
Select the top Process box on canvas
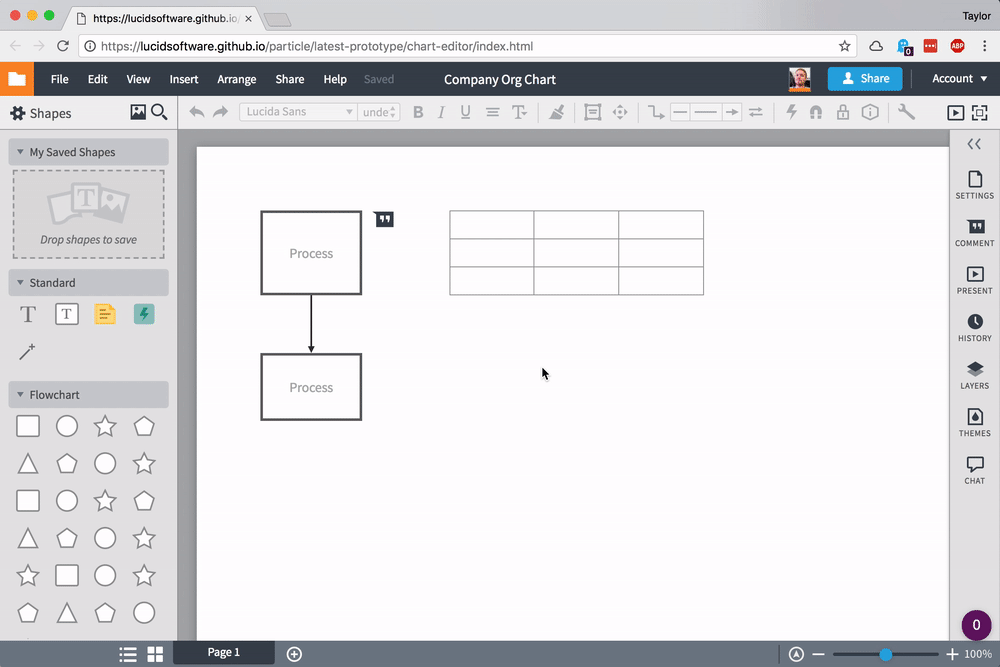click(311, 253)
